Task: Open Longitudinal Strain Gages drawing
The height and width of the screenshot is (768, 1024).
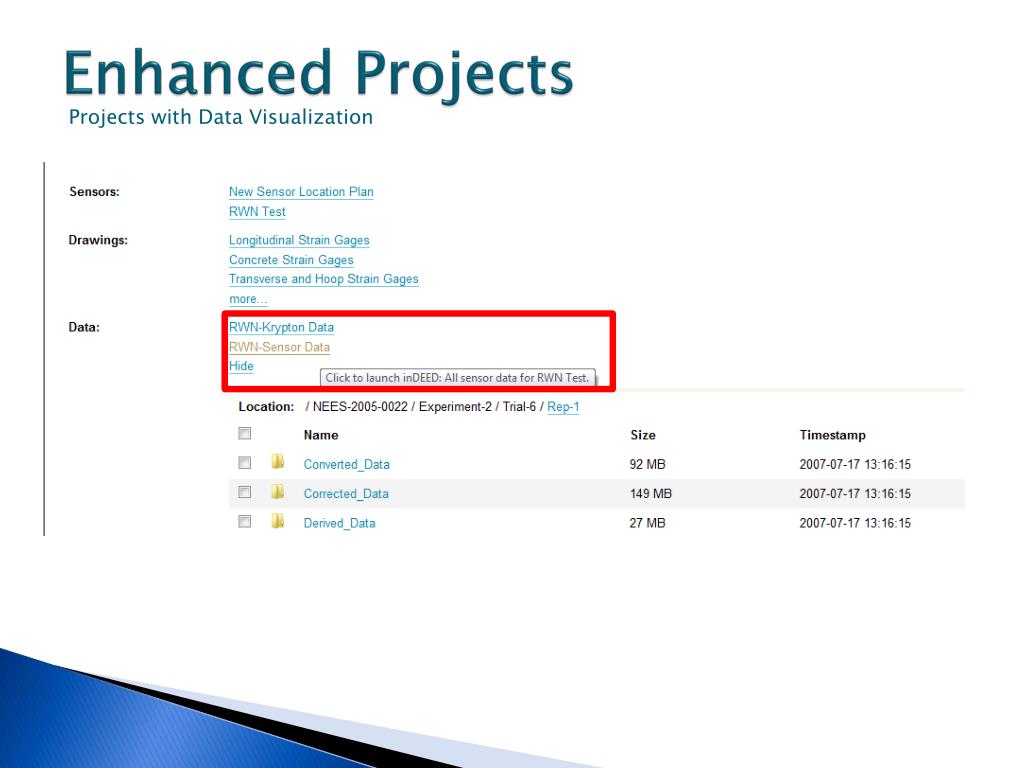Action: pyautogui.click(x=299, y=240)
